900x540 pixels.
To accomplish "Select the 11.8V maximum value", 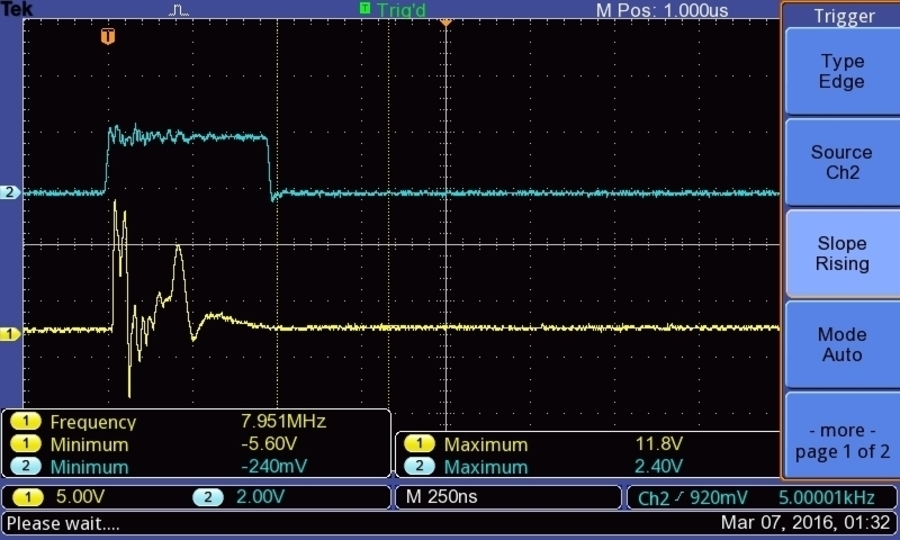I will coord(659,444).
